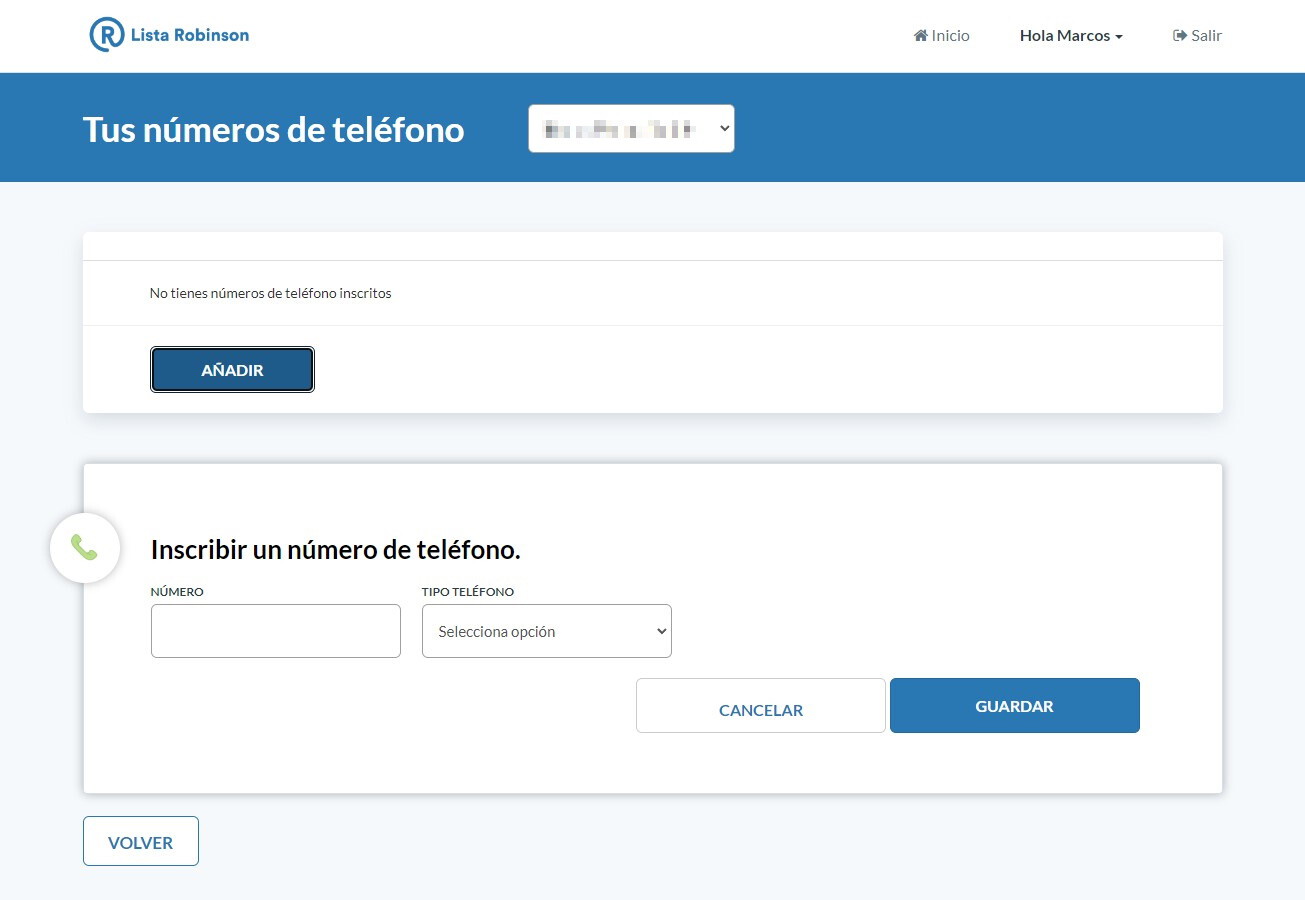Viewport: 1305px width, 900px height.
Task: Click the 'Tus números de teléfono' heading
Action: tap(273, 129)
